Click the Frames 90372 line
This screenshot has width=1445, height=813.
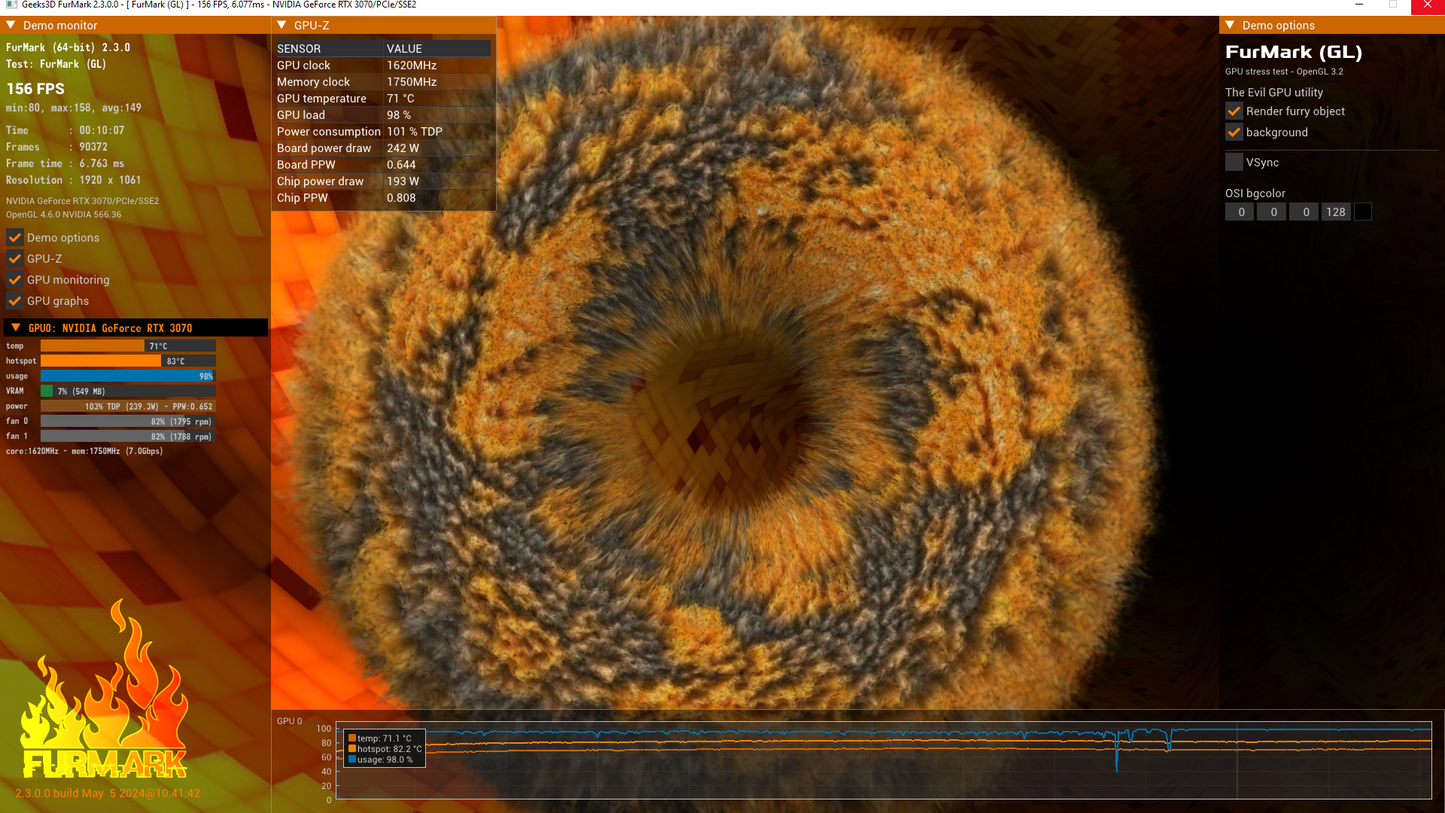tap(57, 147)
